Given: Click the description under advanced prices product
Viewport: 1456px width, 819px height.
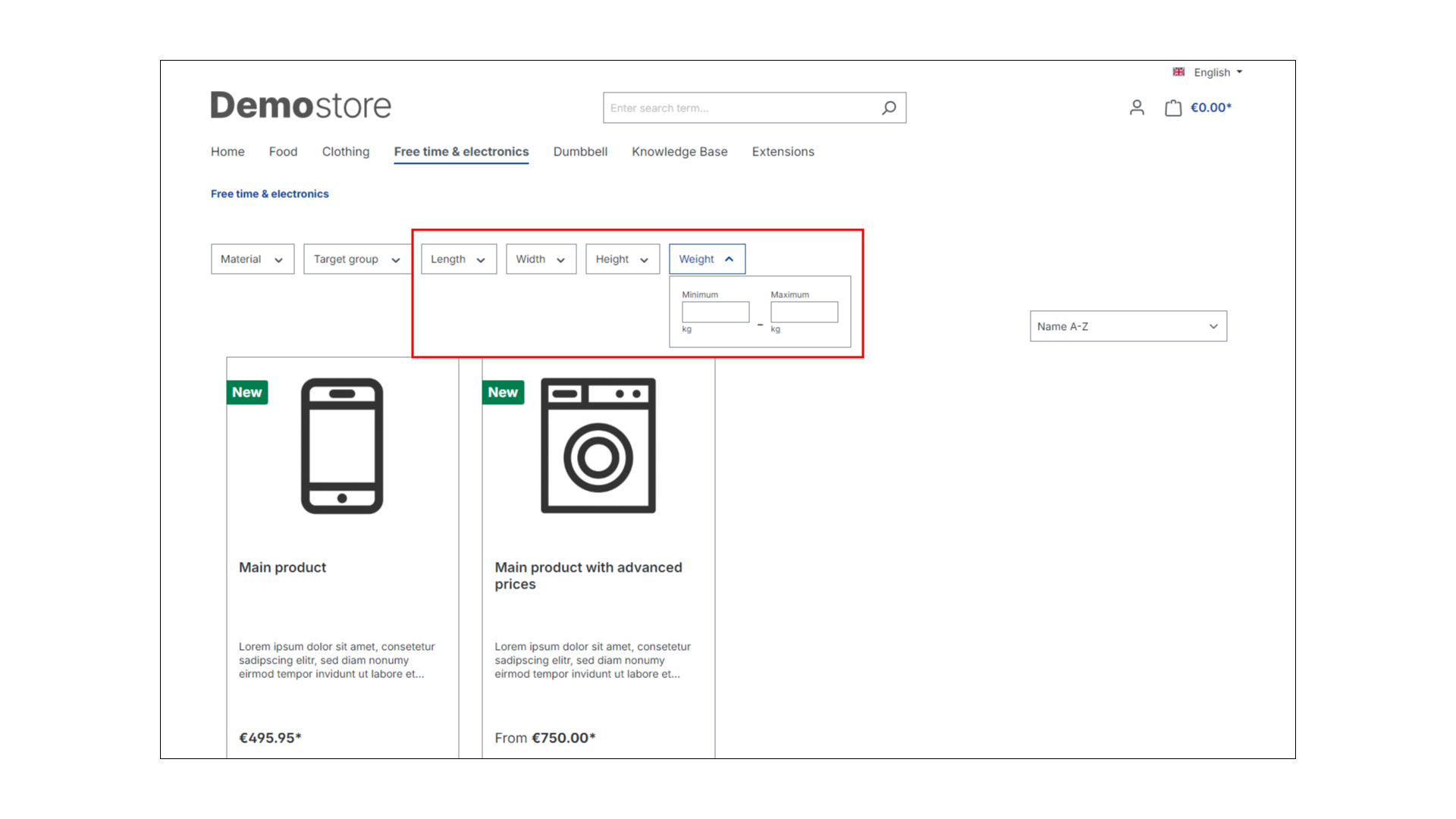Looking at the screenshot, I should (x=592, y=661).
